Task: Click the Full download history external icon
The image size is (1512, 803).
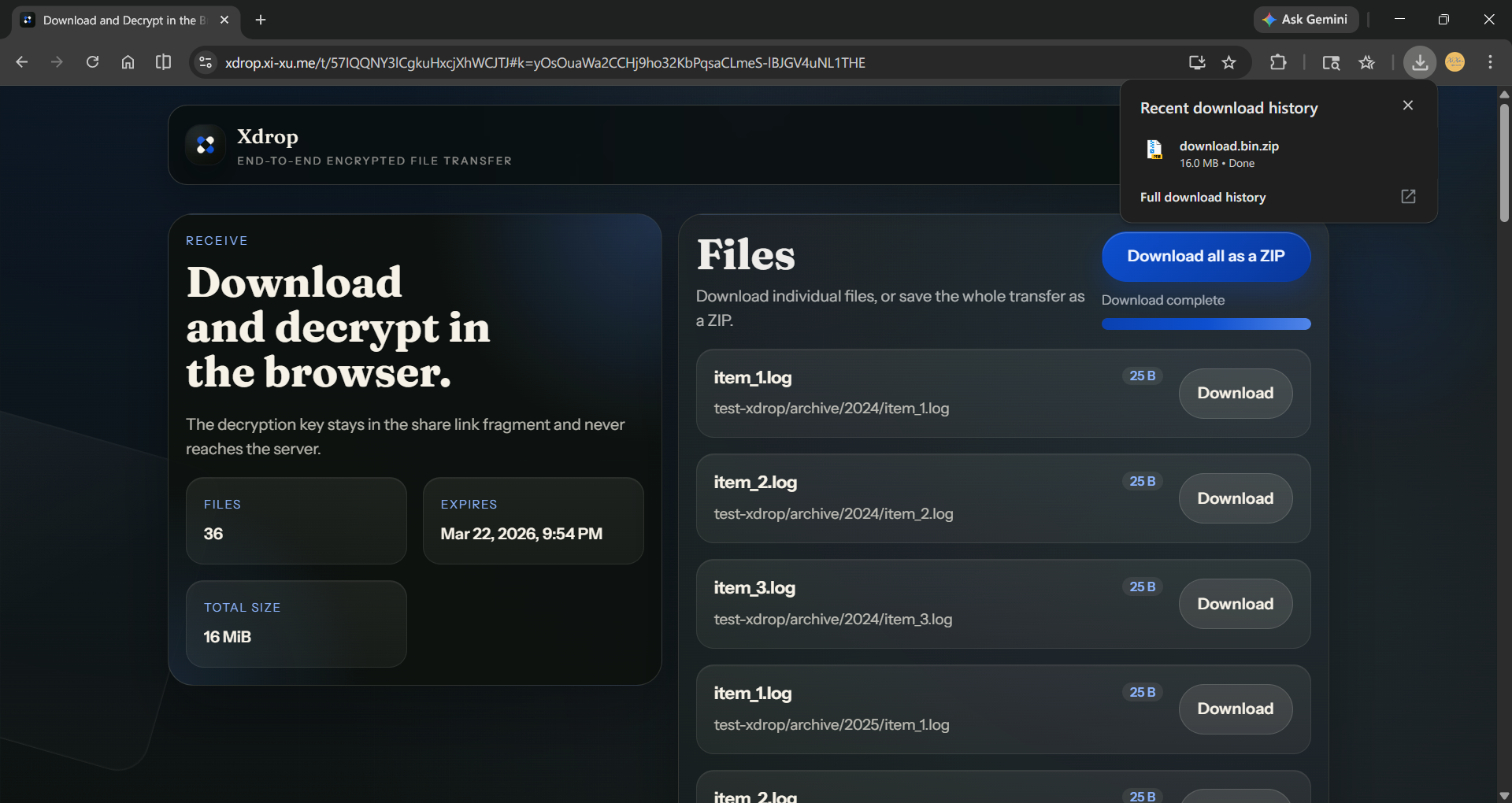Action: click(1408, 197)
